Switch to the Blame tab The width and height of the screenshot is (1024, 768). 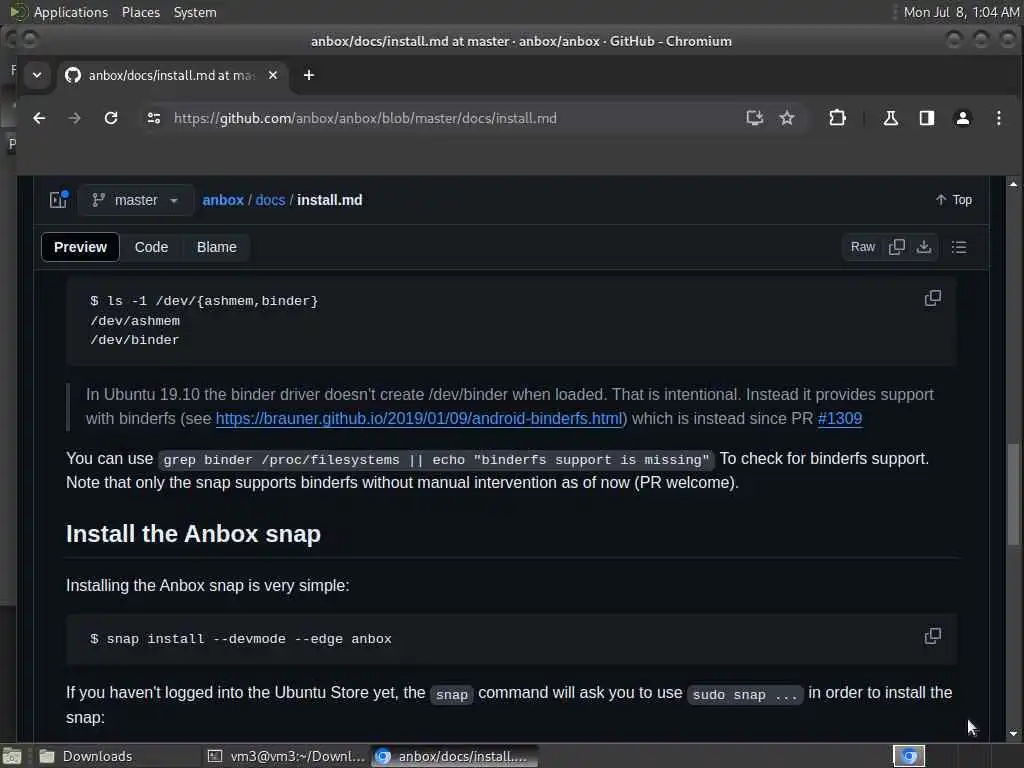coord(217,247)
